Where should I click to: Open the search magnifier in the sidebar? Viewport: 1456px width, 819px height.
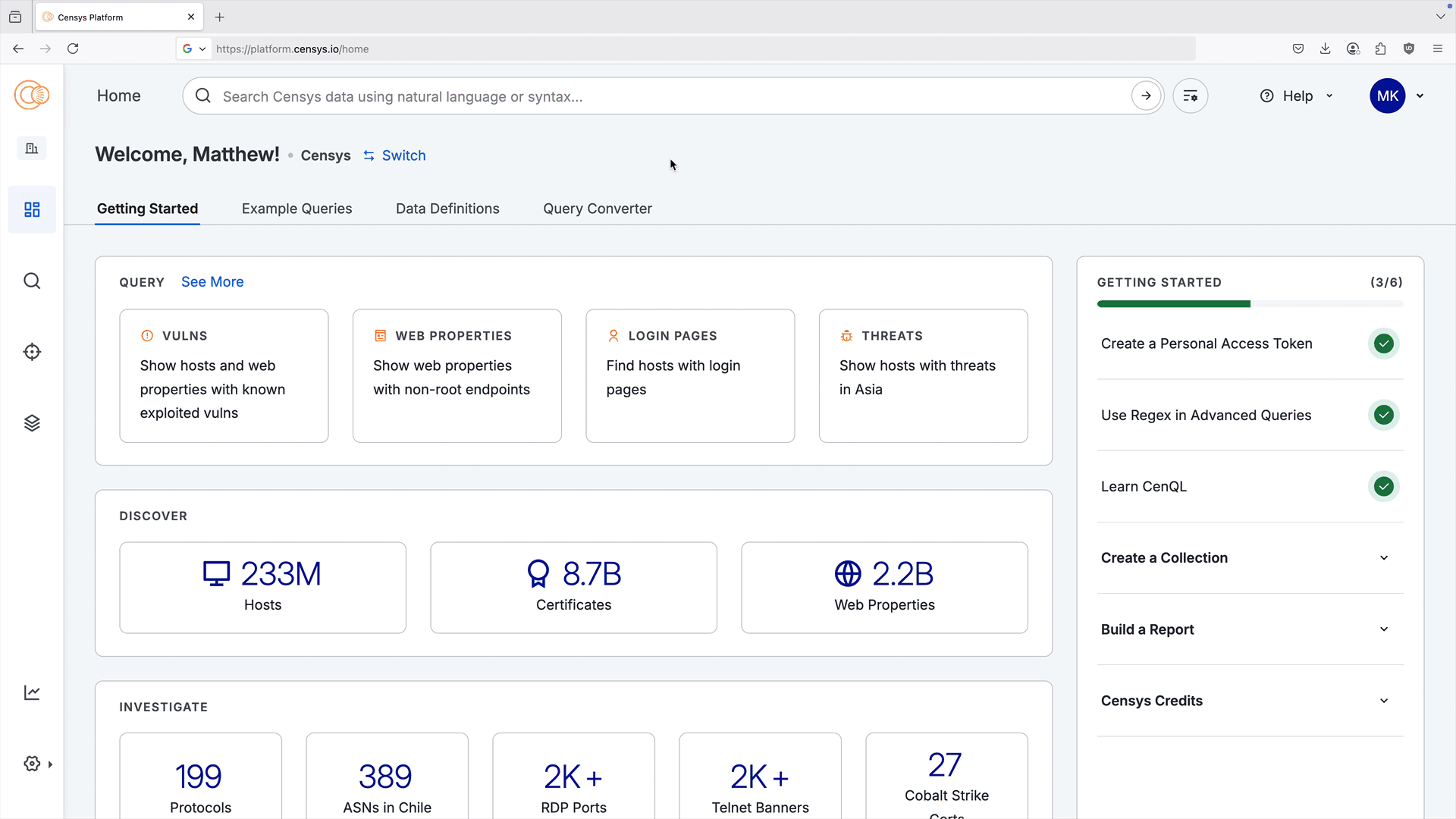pyautogui.click(x=32, y=281)
